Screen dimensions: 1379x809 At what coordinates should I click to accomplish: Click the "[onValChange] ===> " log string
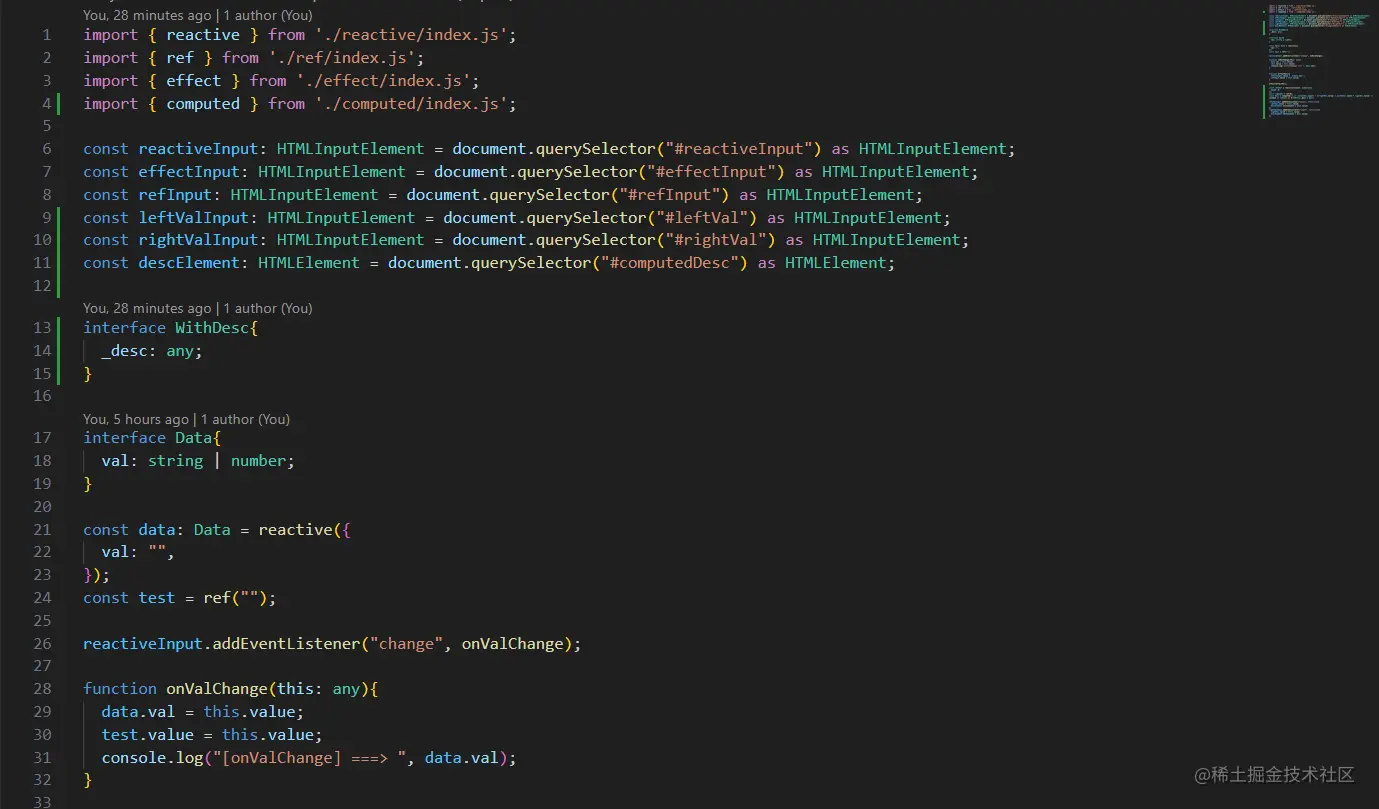pos(309,758)
